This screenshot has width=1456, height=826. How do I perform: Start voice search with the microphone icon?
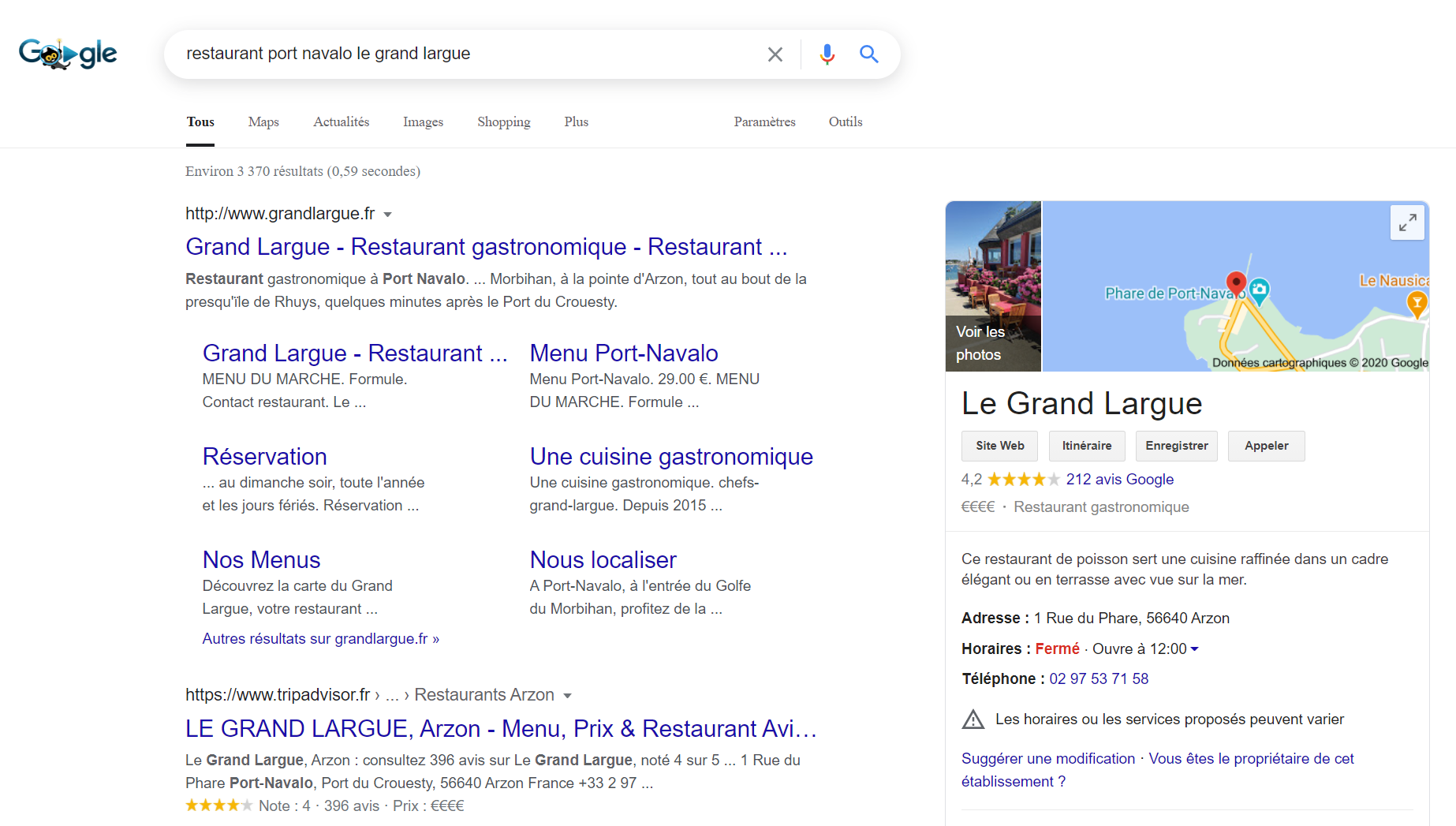827,54
